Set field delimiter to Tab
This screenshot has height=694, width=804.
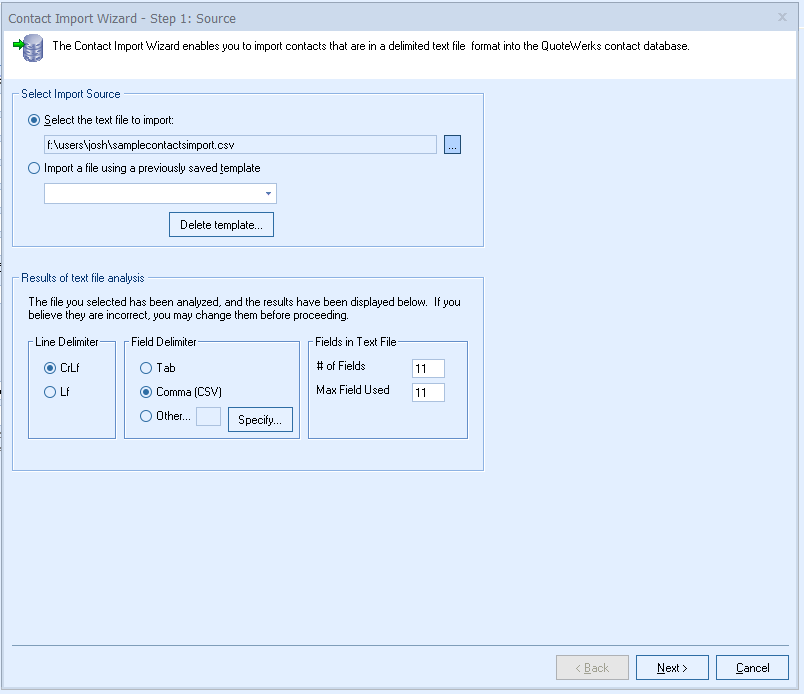(x=146, y=368)
